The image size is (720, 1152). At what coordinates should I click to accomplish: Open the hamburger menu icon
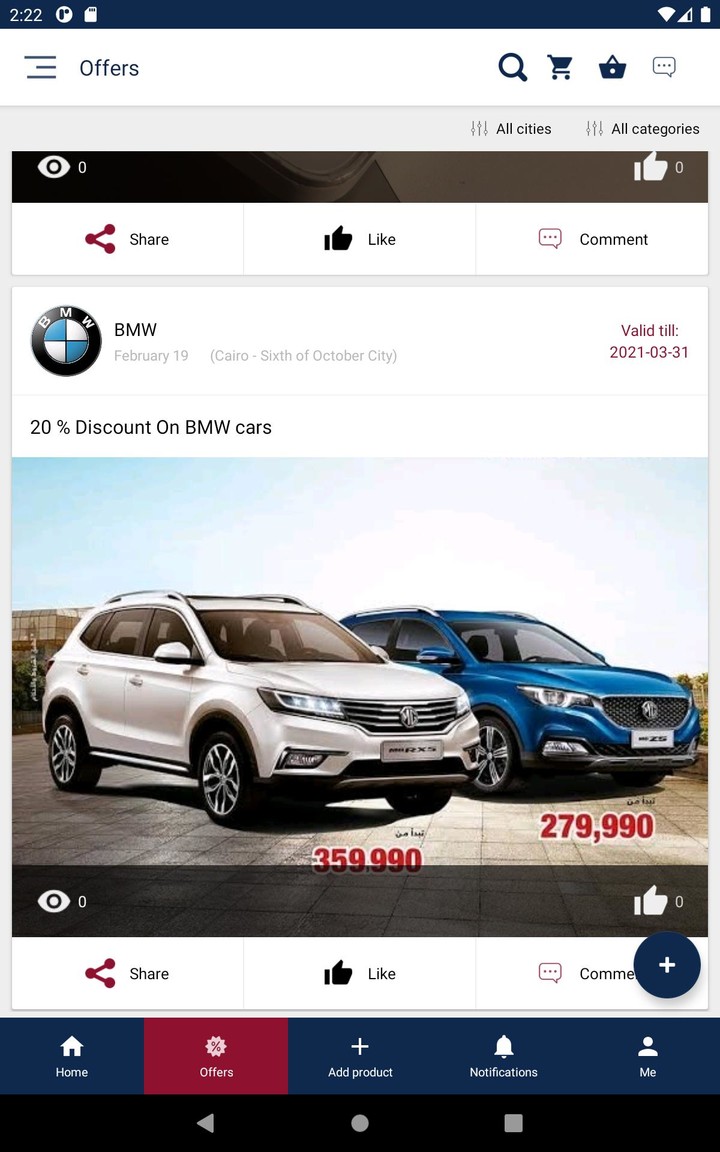click(40, 68)
